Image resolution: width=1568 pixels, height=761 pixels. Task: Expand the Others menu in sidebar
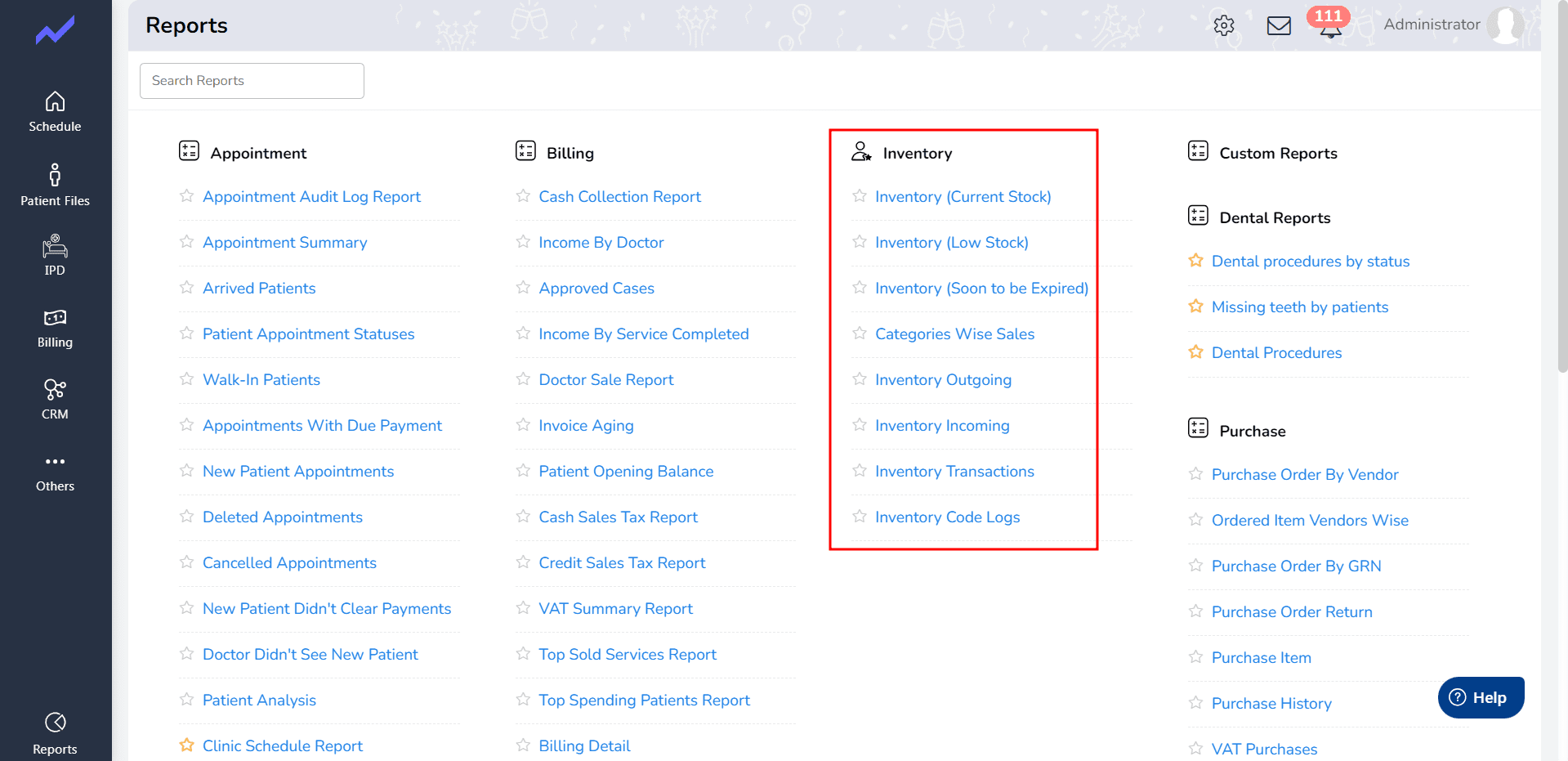coord(55,472)
